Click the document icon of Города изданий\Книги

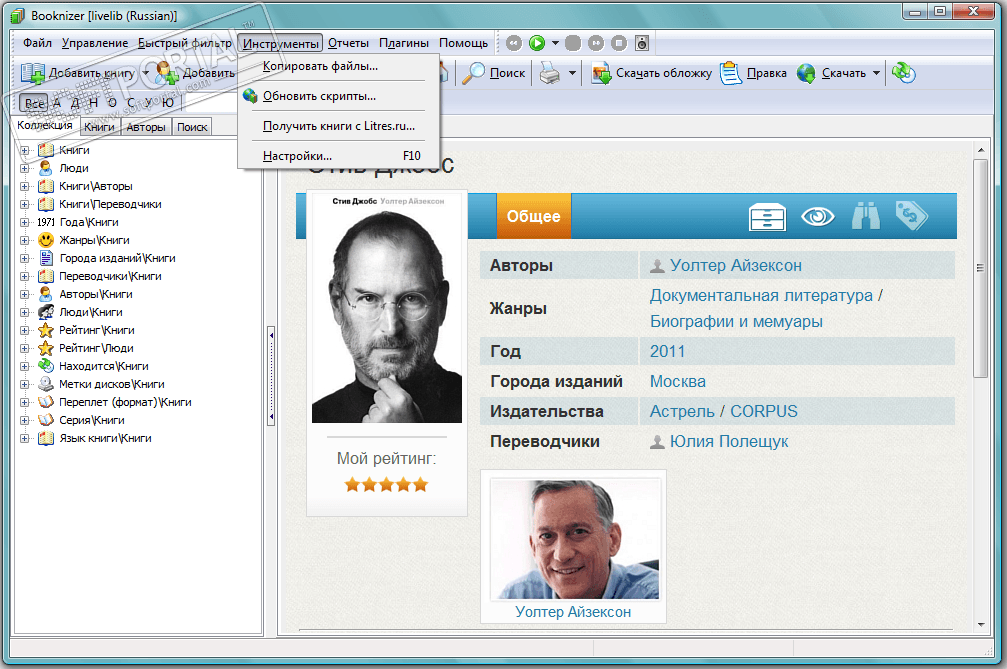click(46, 258)
